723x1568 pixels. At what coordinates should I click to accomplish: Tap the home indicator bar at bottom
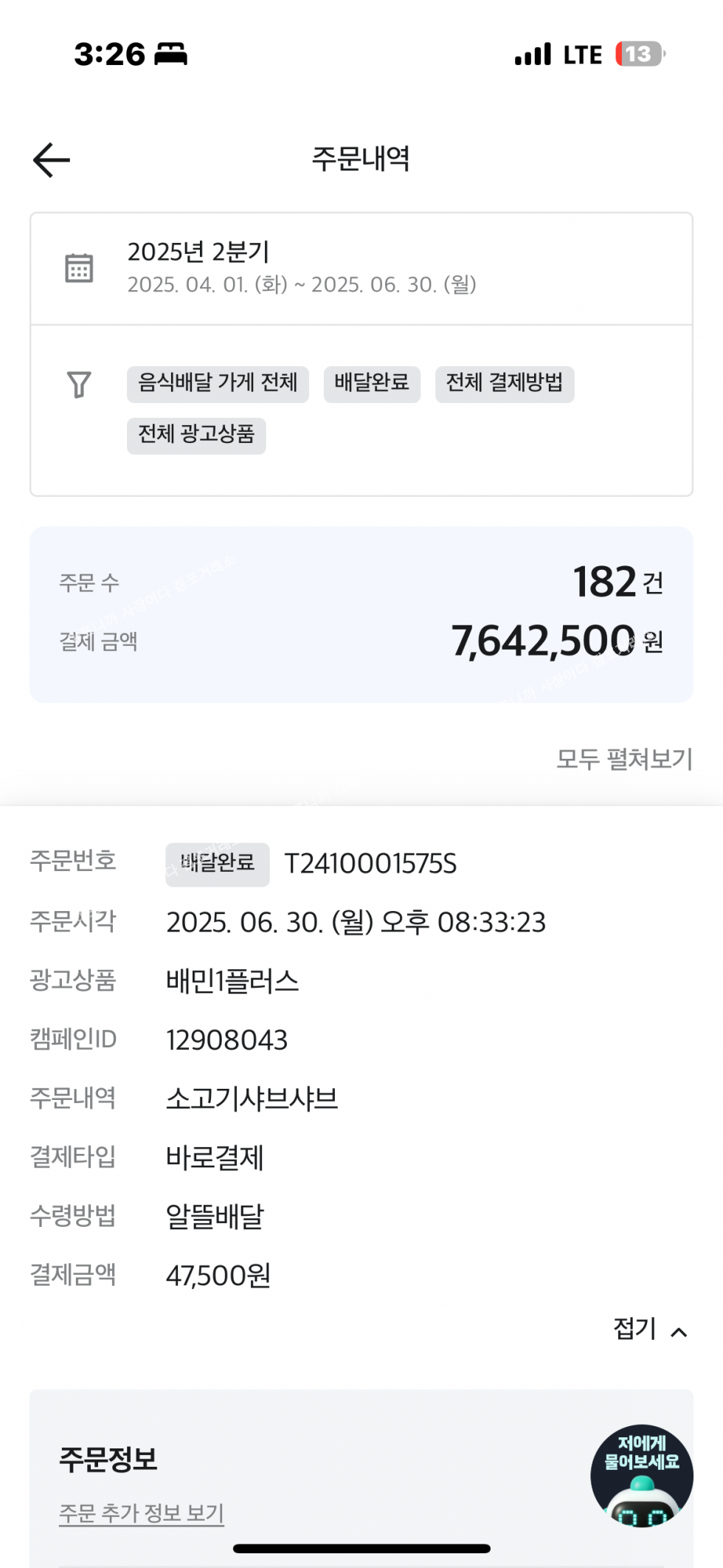tap(361, 1548)
